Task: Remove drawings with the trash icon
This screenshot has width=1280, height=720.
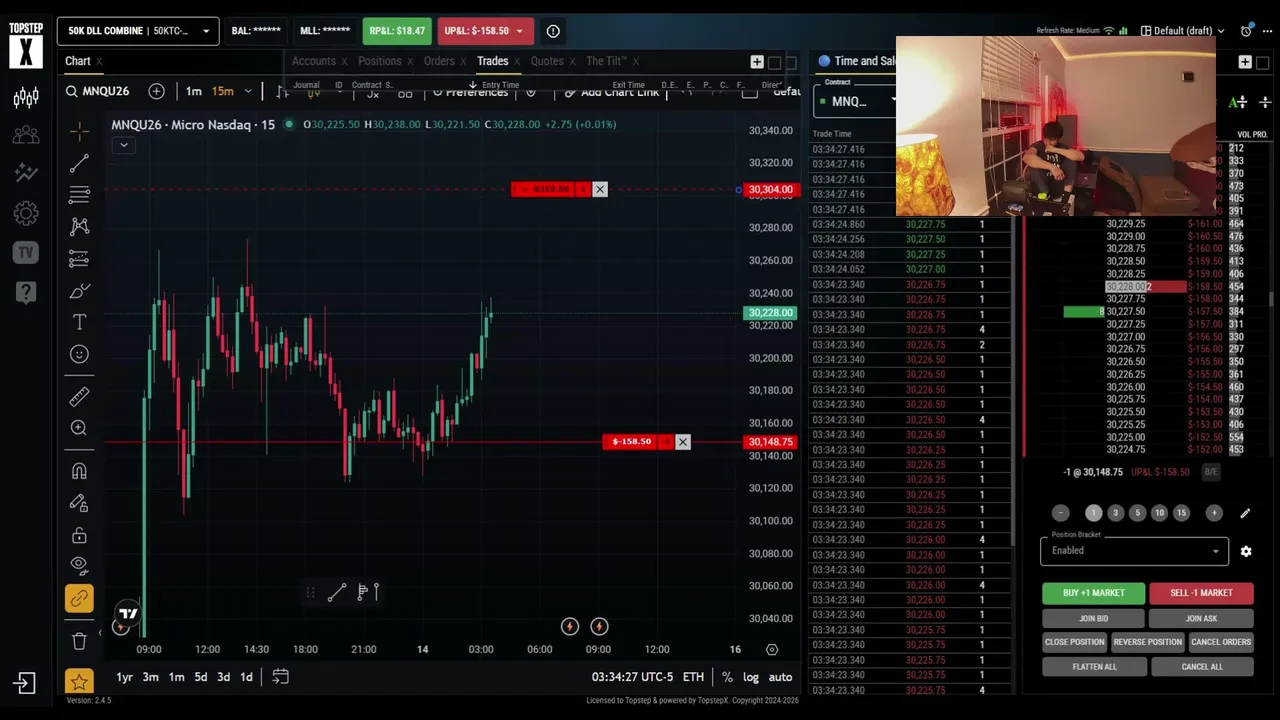Action: click(80, 641)
